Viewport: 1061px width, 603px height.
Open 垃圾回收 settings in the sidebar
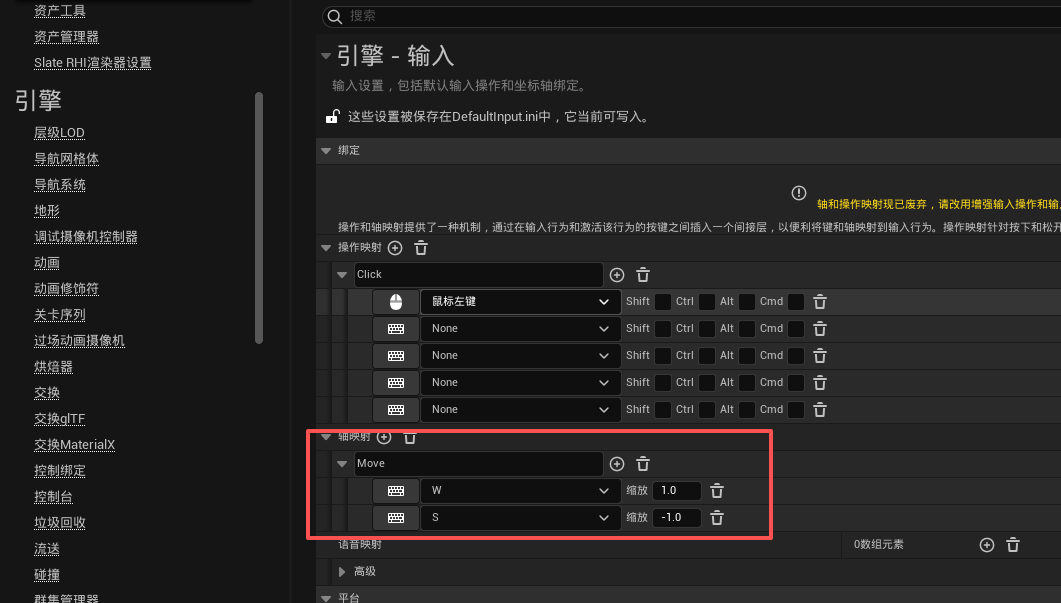[x=60, y=522]
